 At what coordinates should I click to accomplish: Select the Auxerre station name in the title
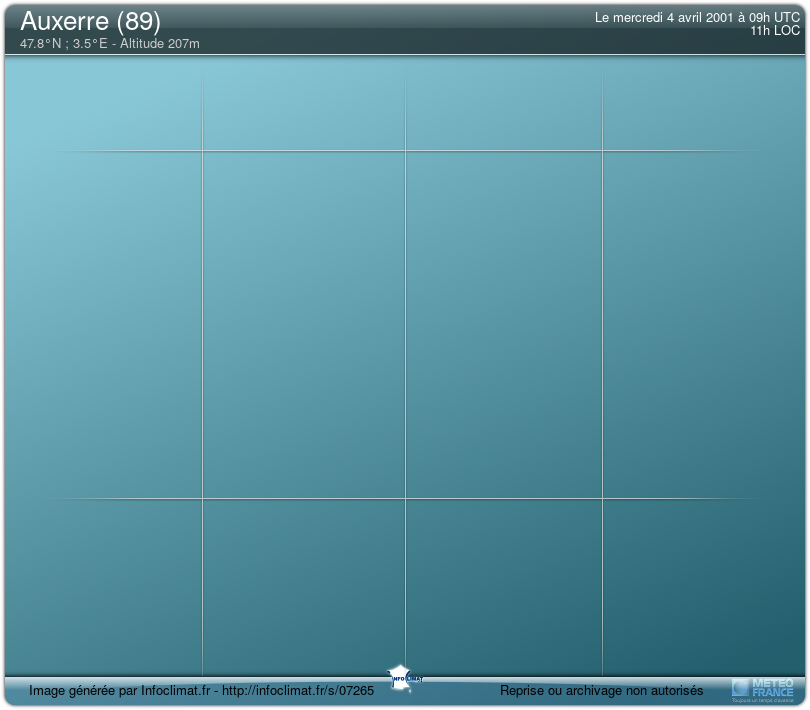click(65, 21)
